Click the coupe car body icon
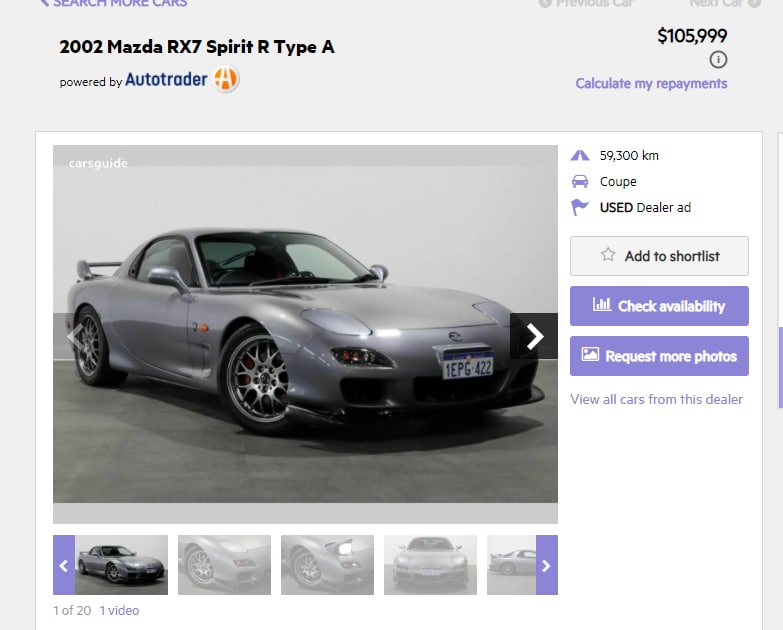The height and width of the screenshot is (630, 783). click(580, 181)
